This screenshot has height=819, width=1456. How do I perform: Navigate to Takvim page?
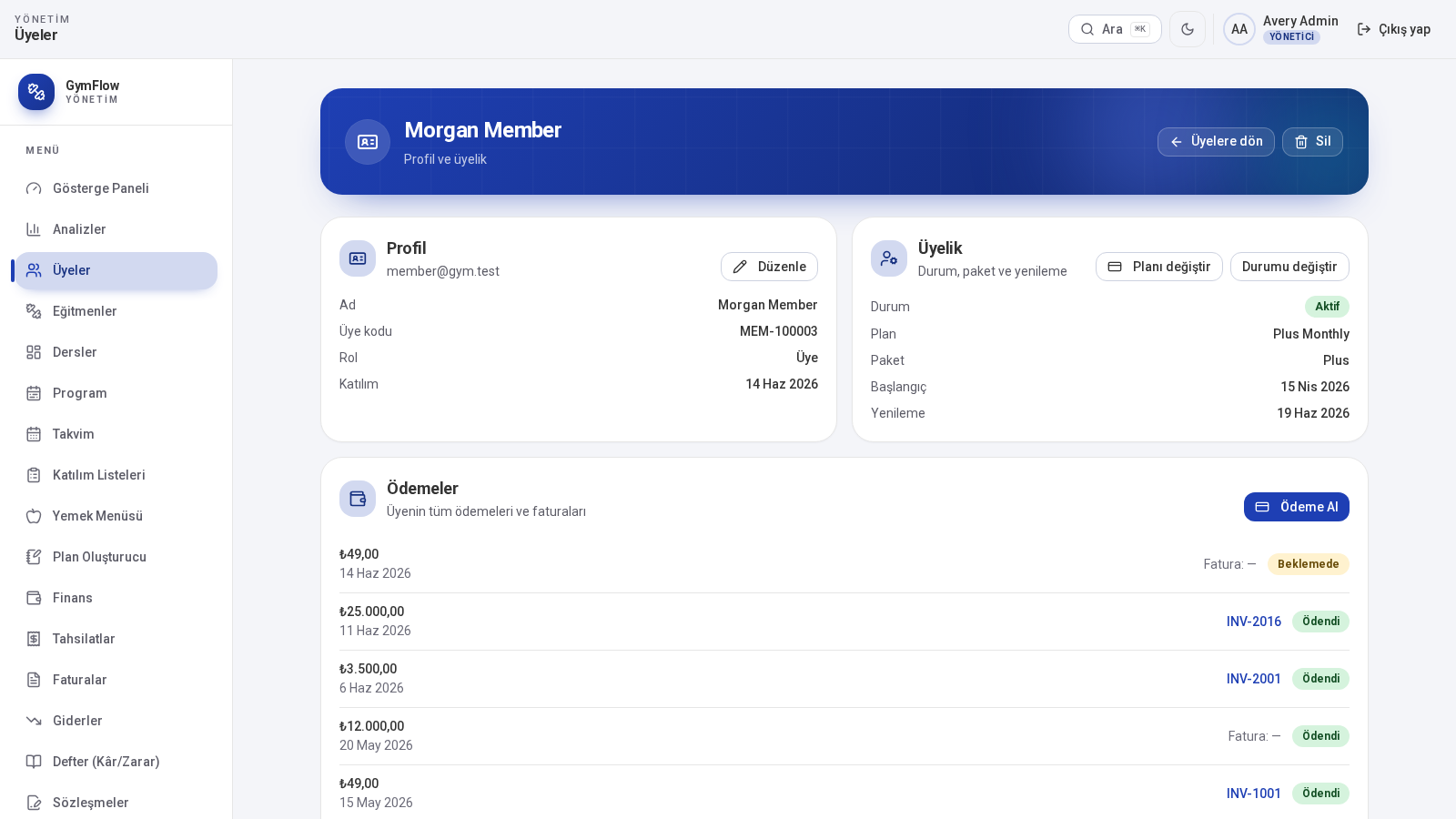pyautogui.click(x=116, y=434)
